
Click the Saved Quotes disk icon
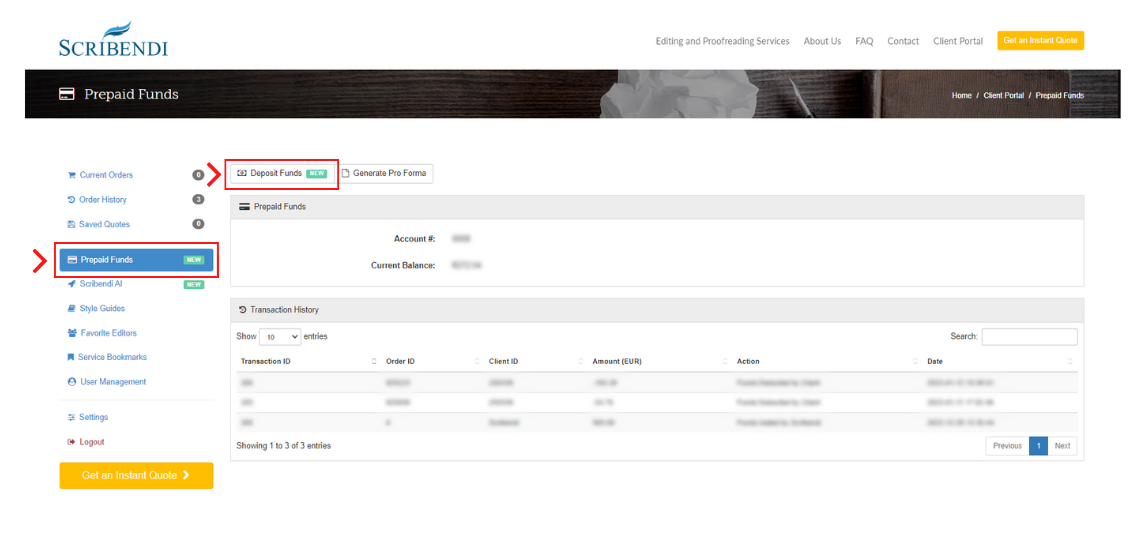(x=71, y=224)
